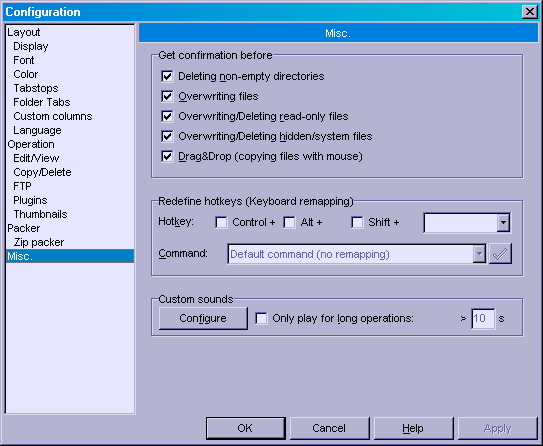This screenshot has width=543, height=446.
Task: Click the checkmark confirm button beside Command
Action: click(500, 254)
